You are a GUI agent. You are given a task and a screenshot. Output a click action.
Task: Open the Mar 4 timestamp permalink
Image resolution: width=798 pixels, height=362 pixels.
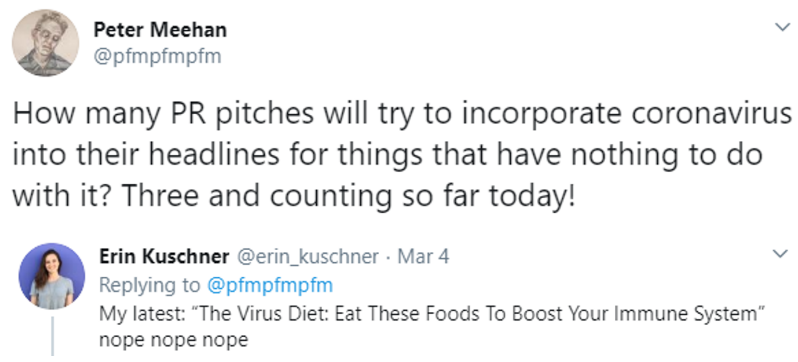click(423, 257)
